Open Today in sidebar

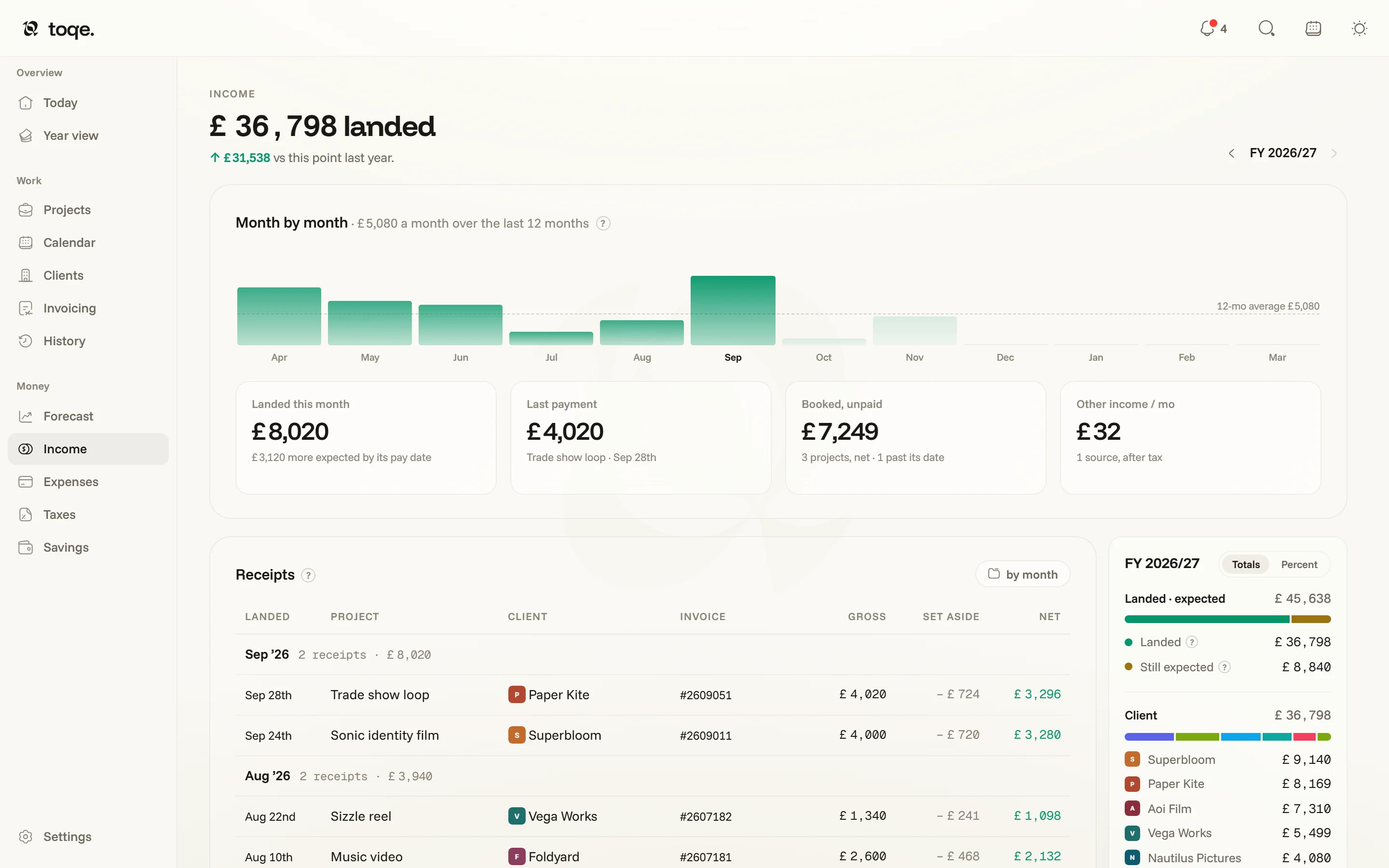click(88, 103)
